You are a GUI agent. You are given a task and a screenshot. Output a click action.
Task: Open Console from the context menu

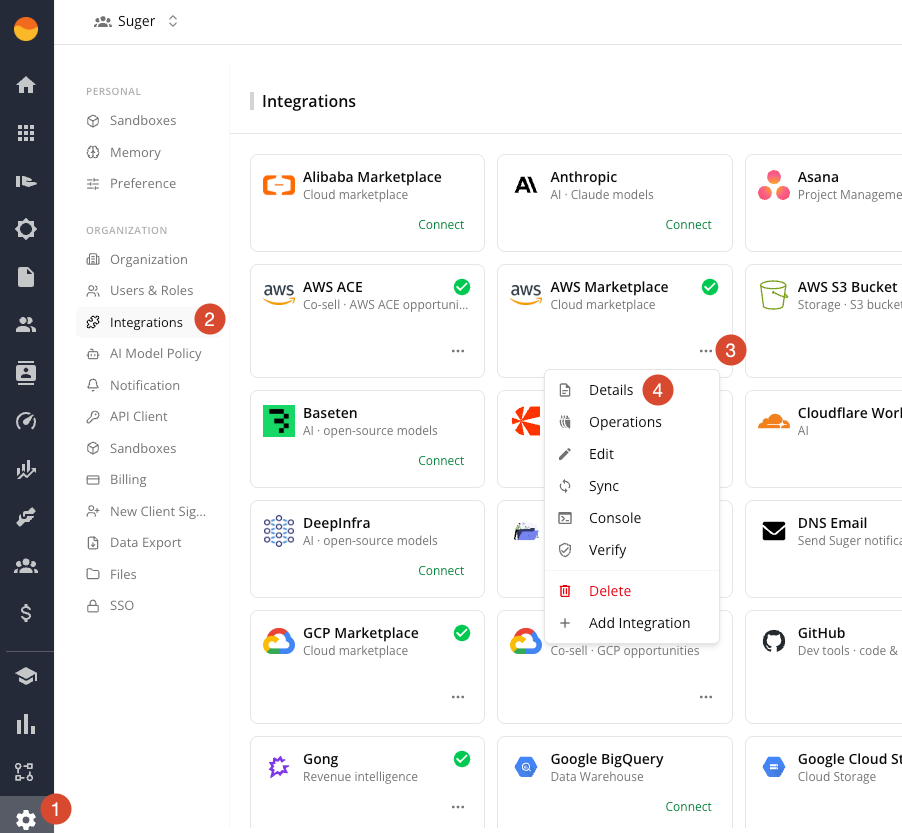tap(632, 518)
